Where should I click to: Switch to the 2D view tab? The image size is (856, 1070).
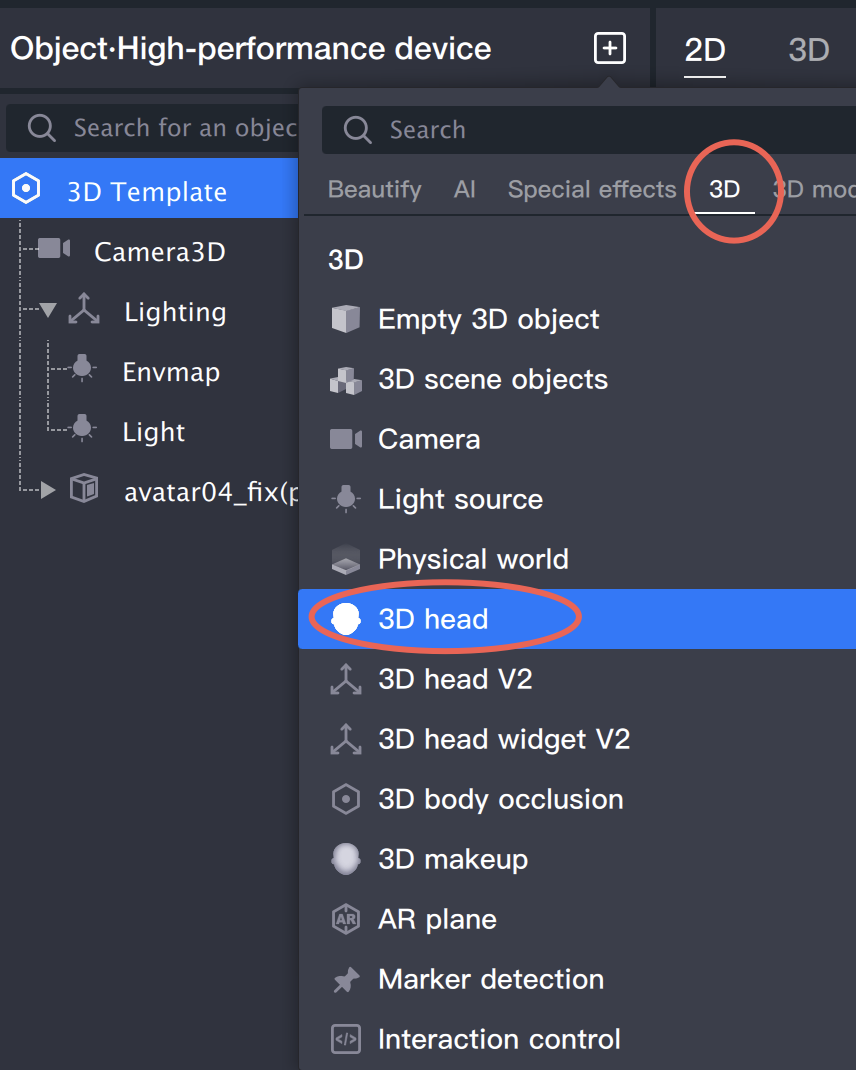coord(705,50)
